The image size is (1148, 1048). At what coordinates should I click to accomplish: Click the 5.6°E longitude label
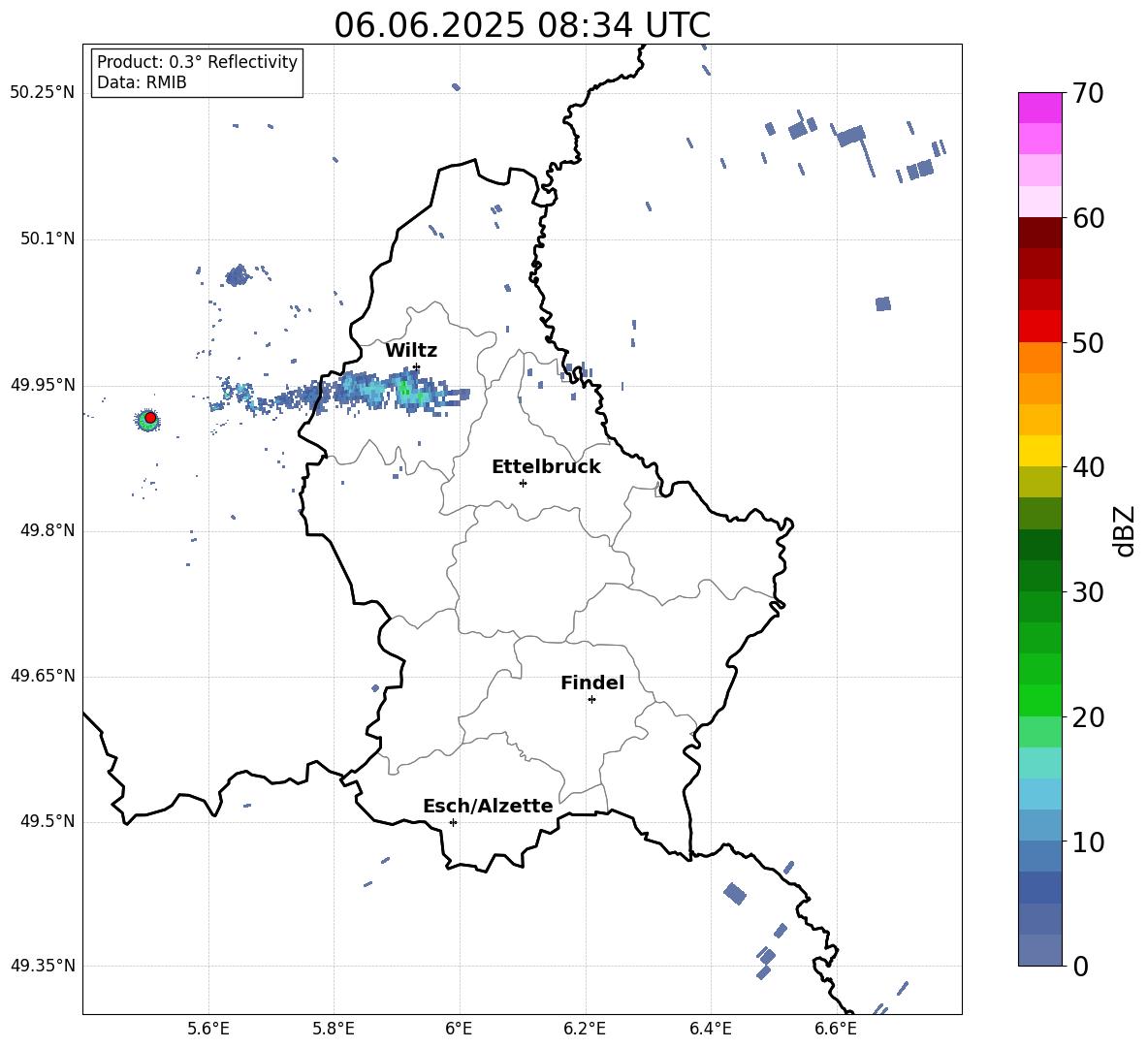[x=208, y=1029]
